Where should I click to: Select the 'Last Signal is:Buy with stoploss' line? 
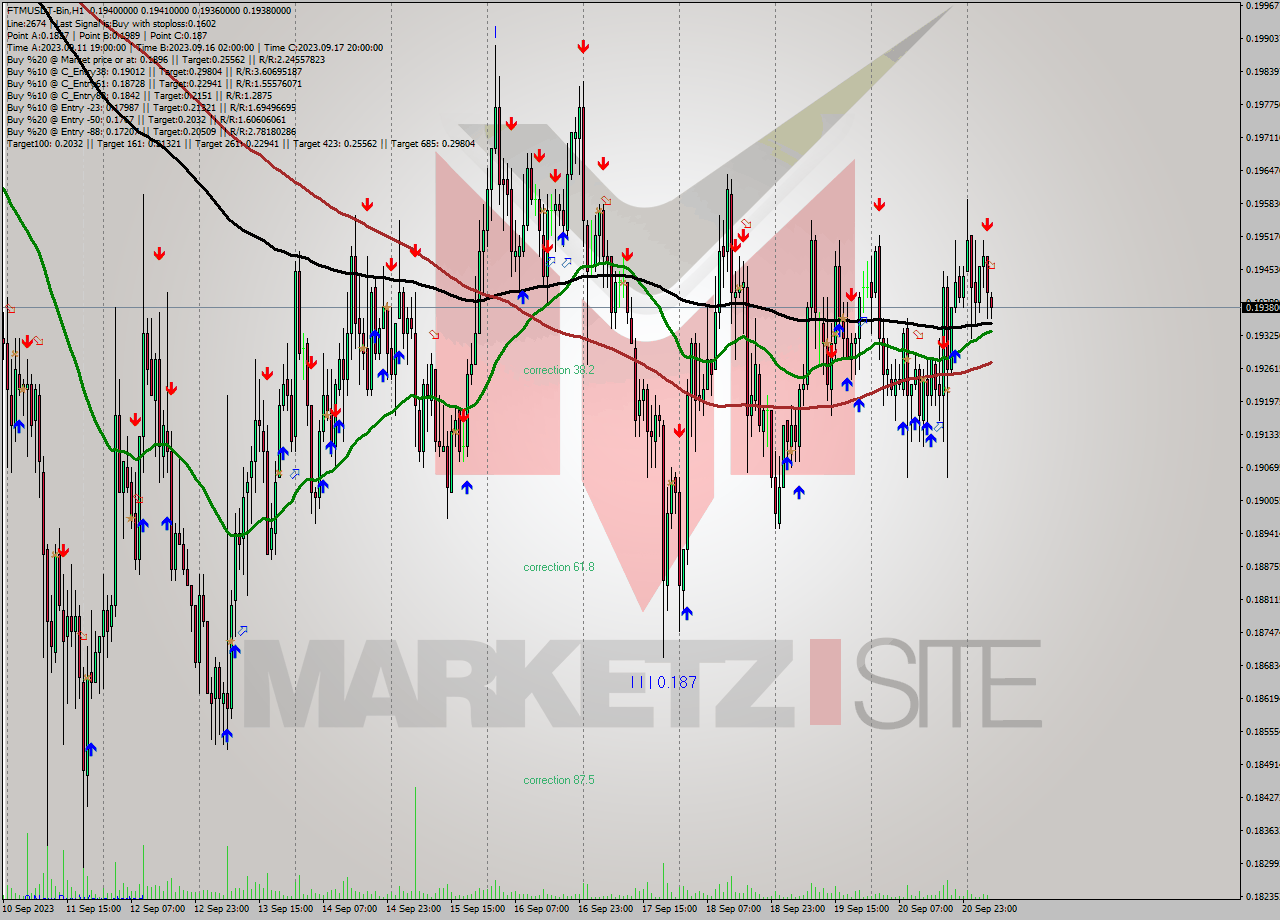pos(111,23)
